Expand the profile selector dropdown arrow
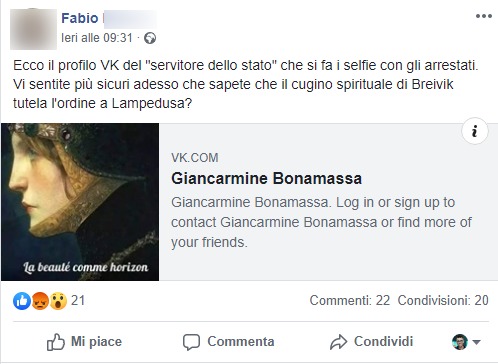This screenshot has width=498, height=364. [476, 342]
